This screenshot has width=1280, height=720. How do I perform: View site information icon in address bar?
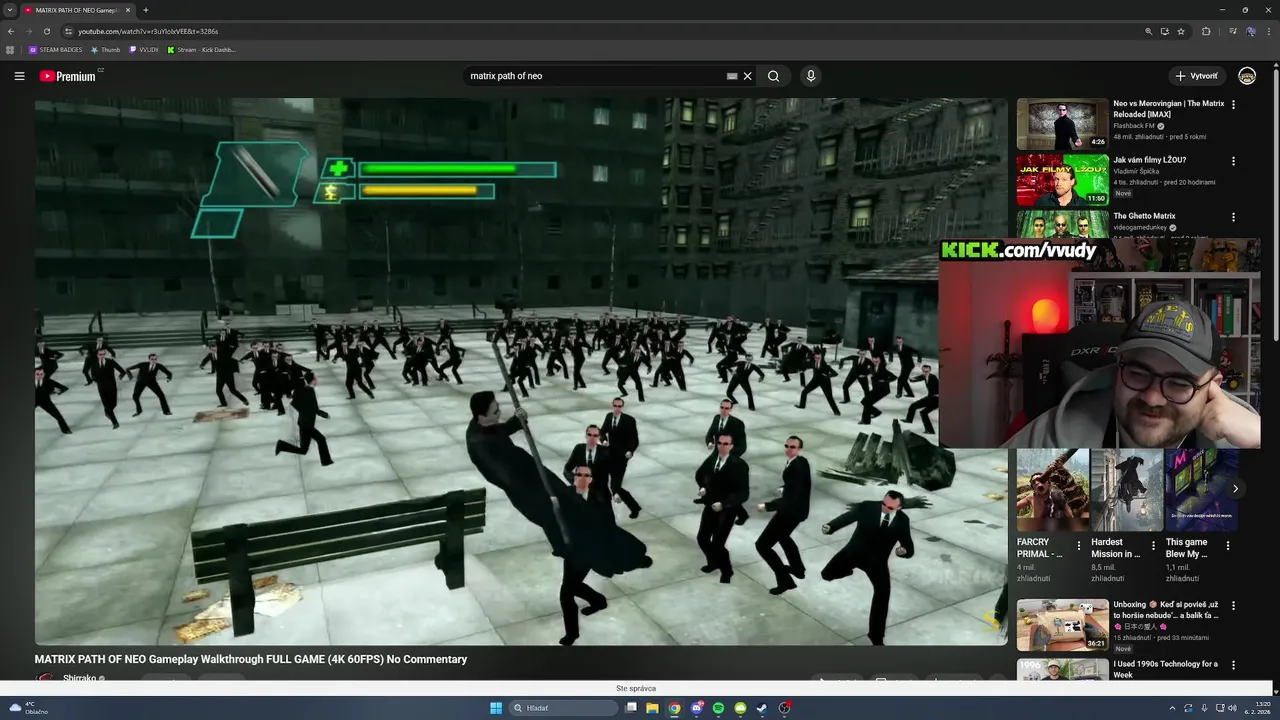click(68, 31)
